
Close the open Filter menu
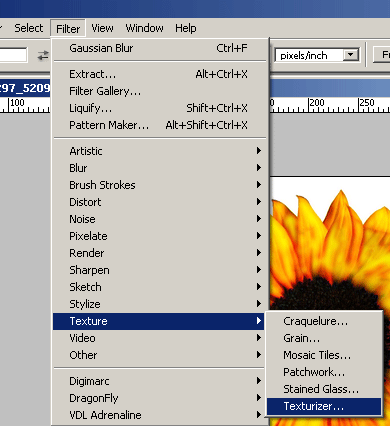coord(68,29)
